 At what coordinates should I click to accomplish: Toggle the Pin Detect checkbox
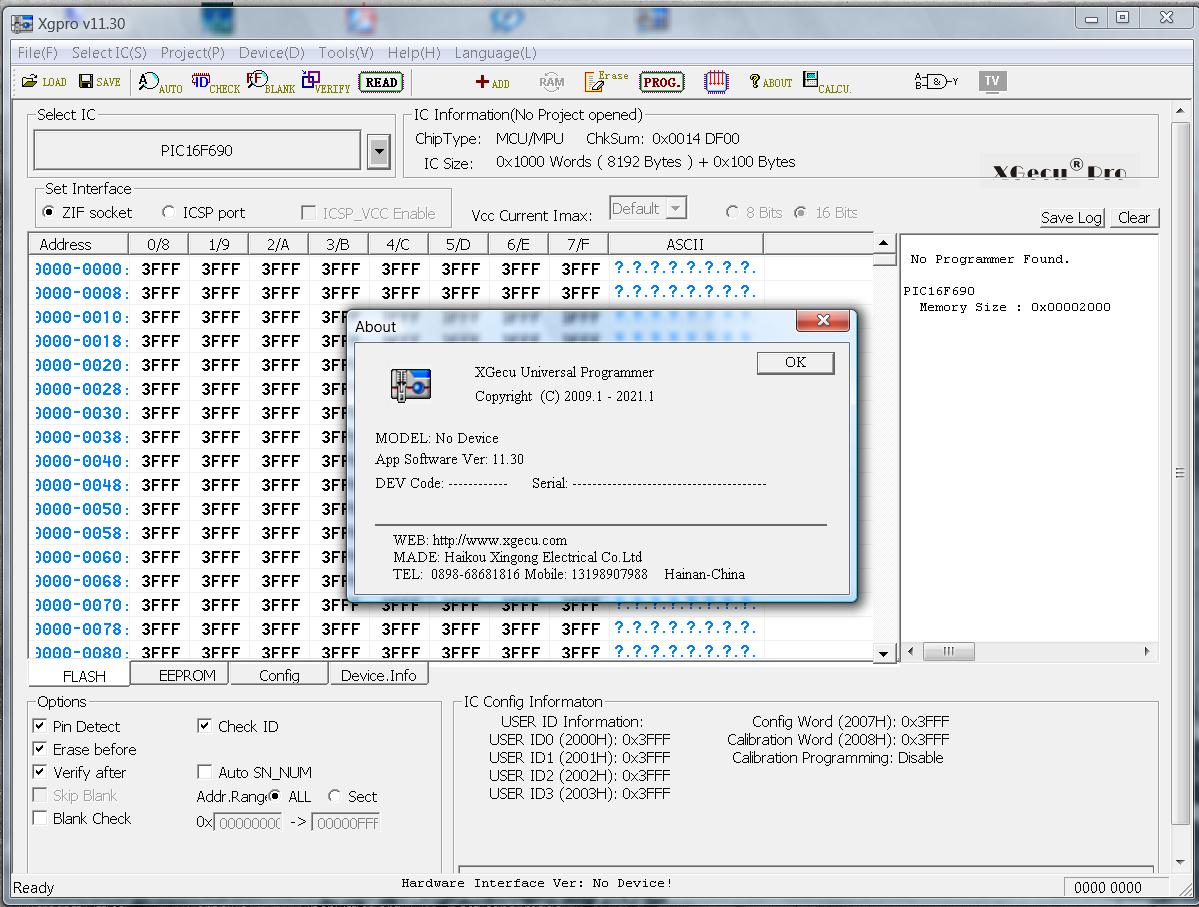[x=40, y=725]
